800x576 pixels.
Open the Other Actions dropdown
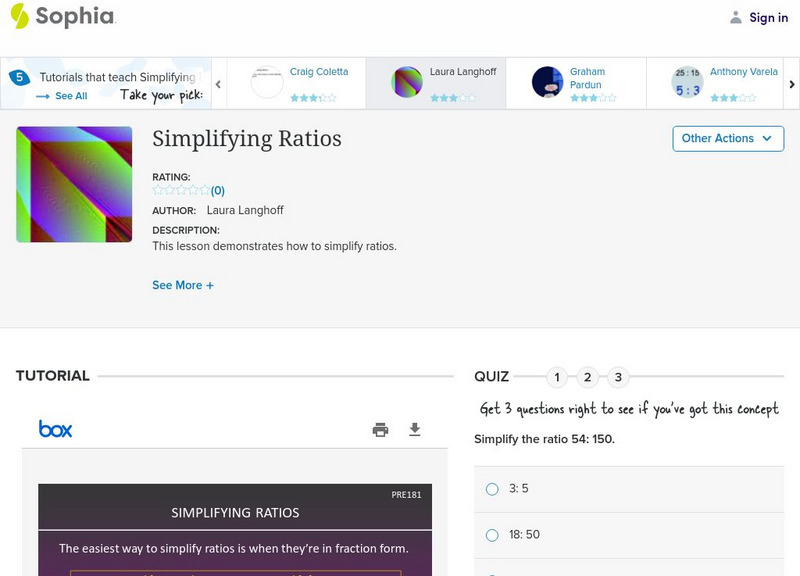tap(727, 139)
